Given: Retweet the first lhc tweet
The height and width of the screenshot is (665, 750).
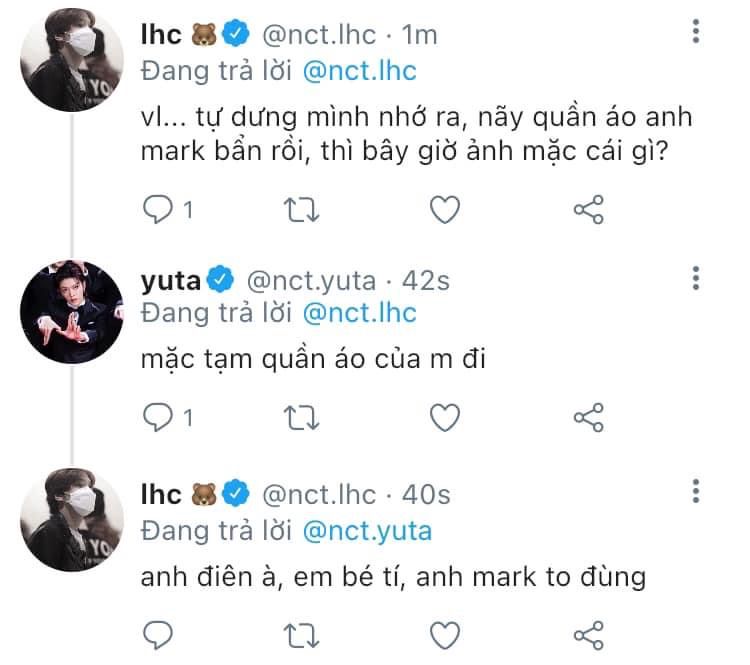Looking at the screenshot, I should [x=297, y=210].
